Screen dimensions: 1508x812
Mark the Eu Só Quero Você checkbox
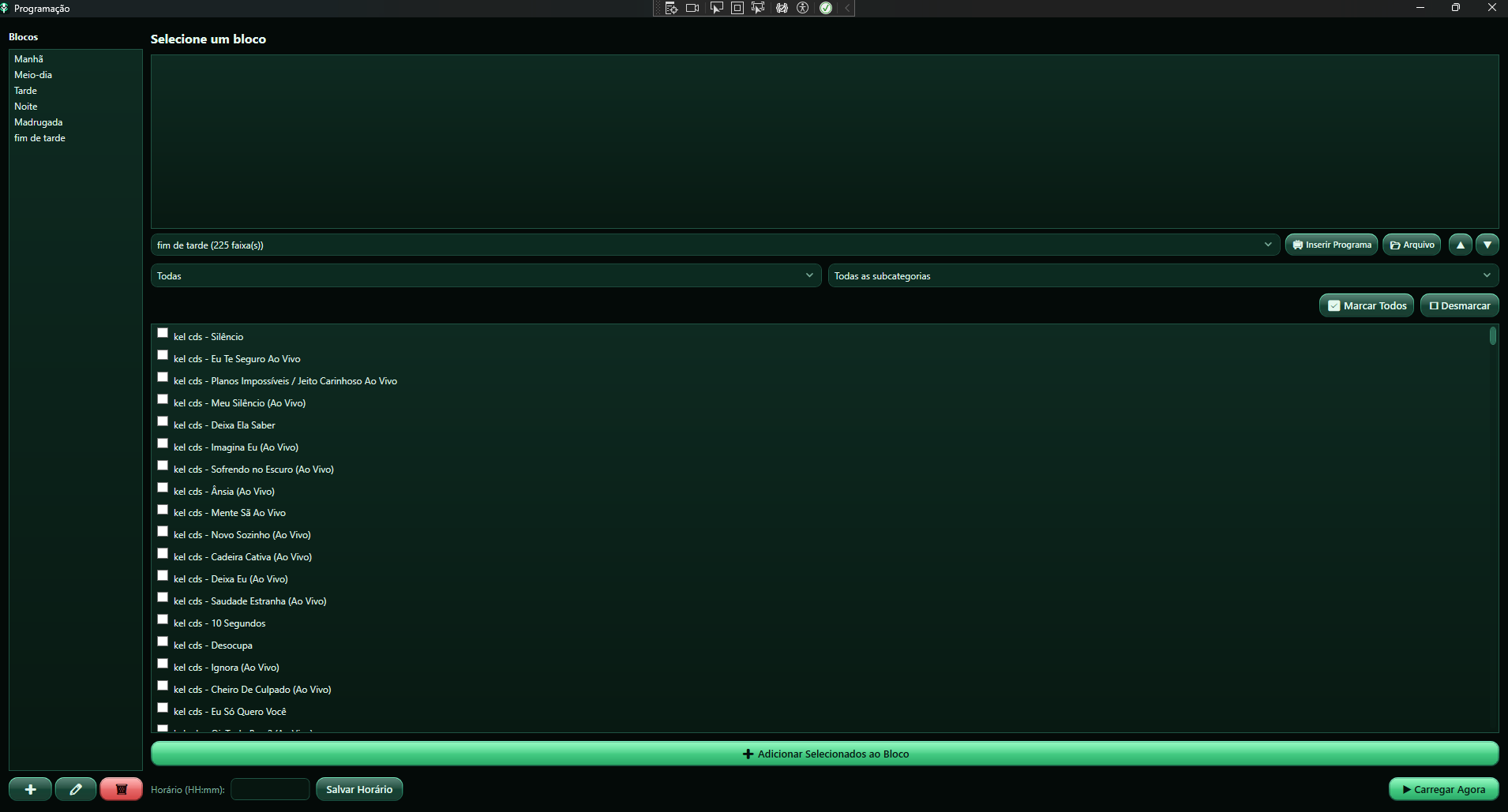163,708
